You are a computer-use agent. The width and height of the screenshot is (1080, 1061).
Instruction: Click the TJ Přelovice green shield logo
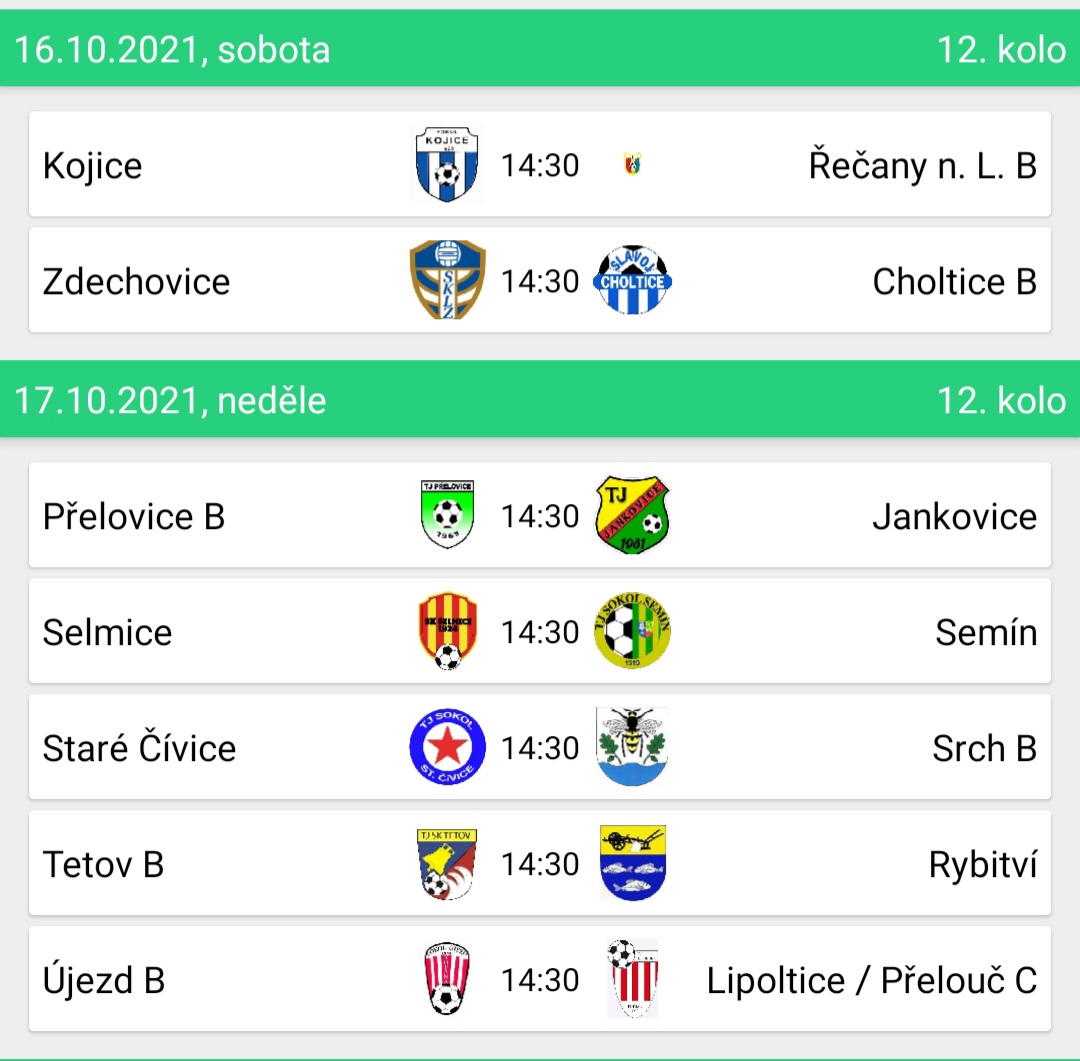448,514
